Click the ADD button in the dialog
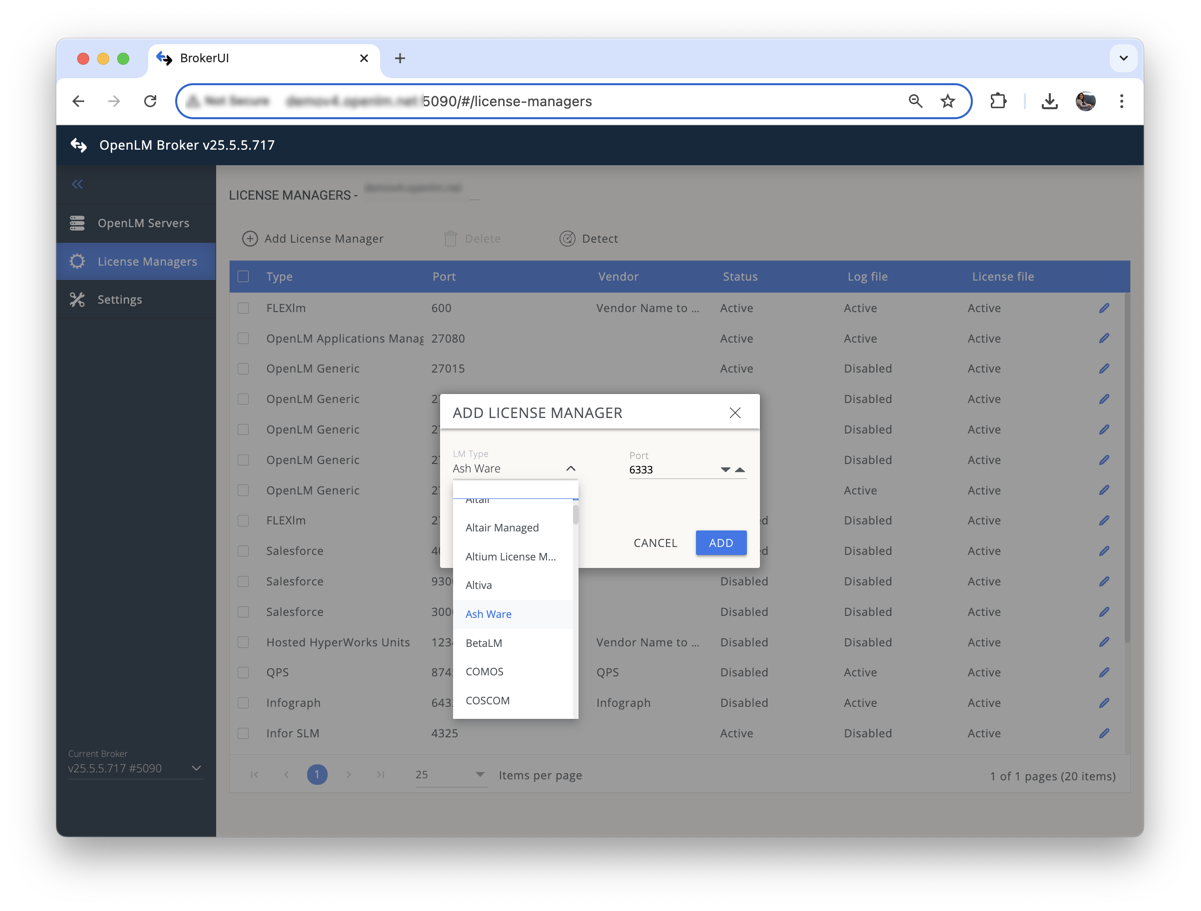The width and height of the screenshot is (1201, 911). point(721,543)
